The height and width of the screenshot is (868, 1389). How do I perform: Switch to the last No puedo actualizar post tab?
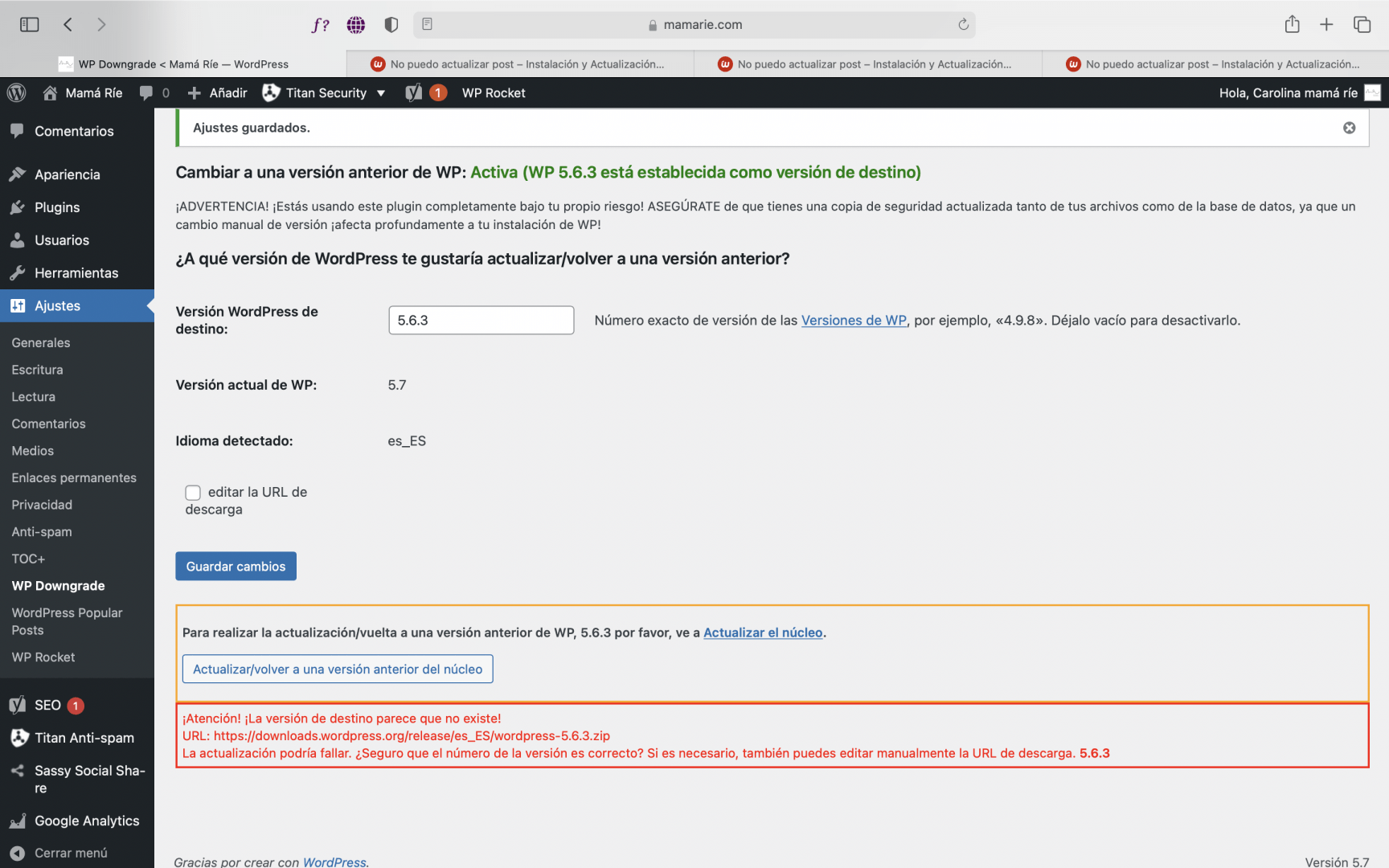[x=1215, y=64]
